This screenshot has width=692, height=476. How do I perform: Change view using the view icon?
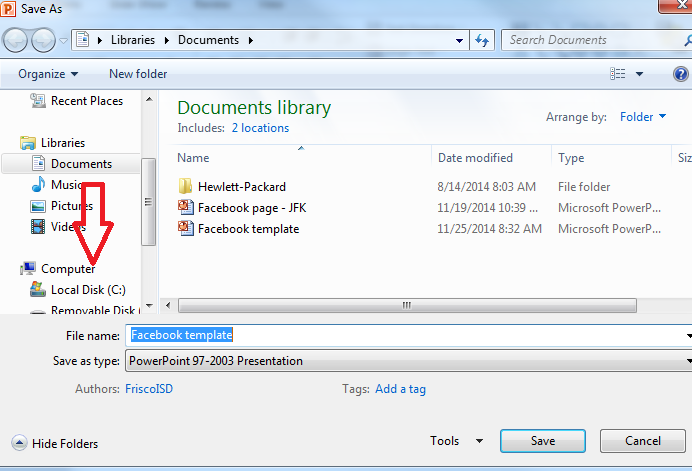coord(617,74)
